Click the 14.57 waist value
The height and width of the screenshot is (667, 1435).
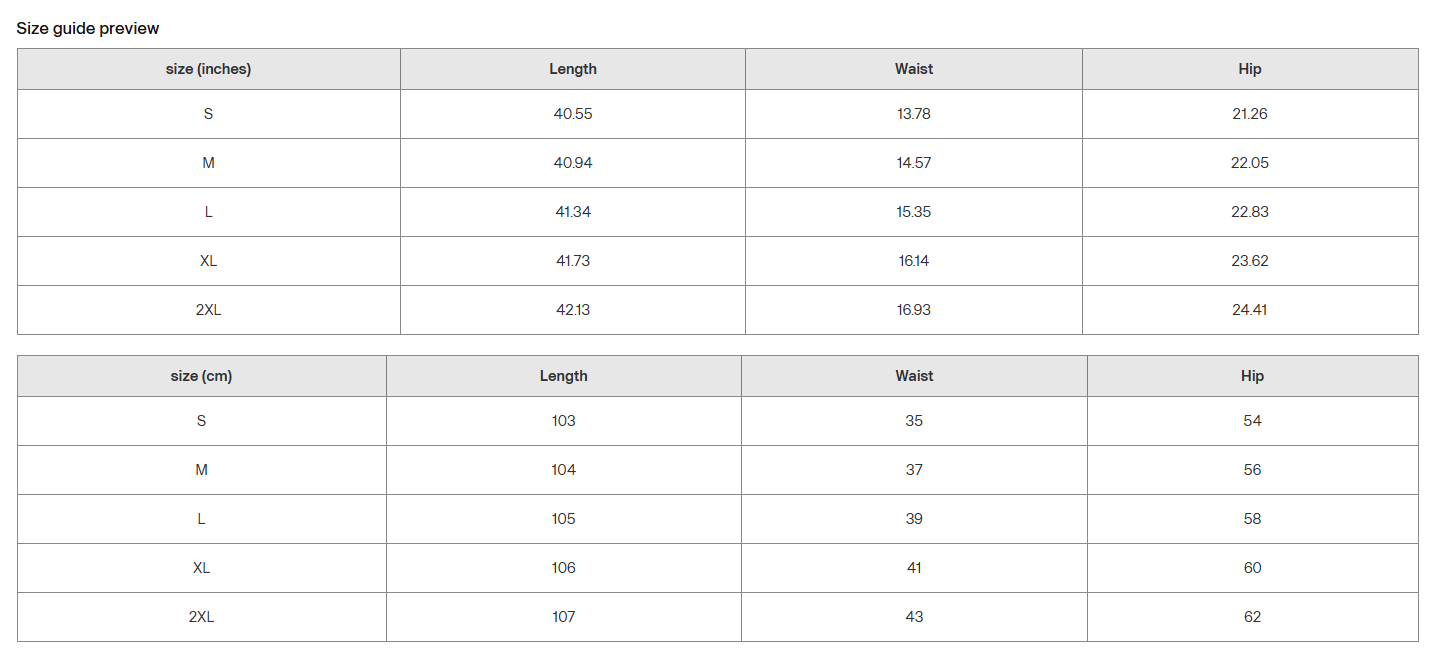point(914,163)
